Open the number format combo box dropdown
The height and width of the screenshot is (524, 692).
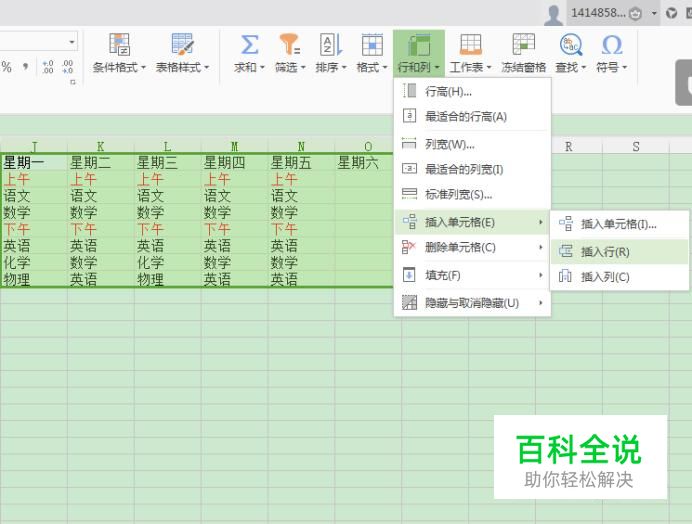71,42
